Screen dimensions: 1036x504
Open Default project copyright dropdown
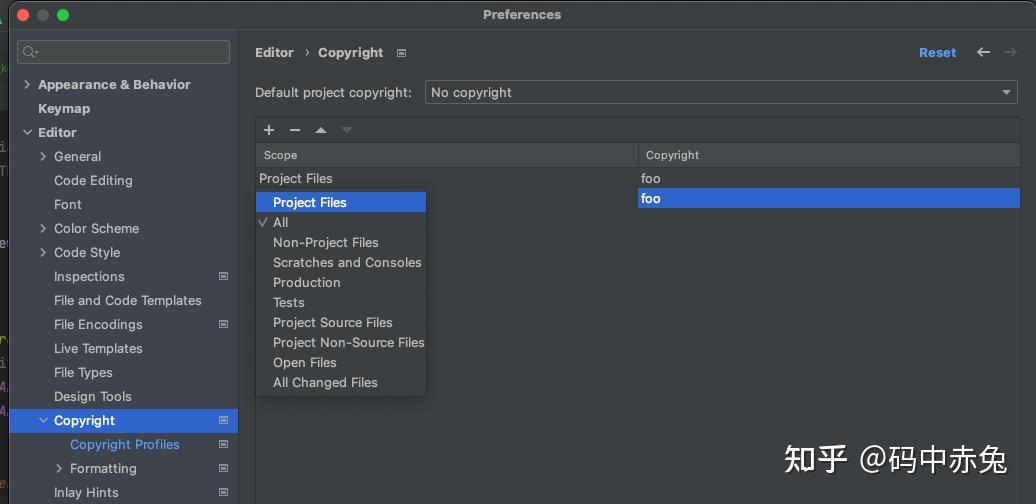pos(721,92)
